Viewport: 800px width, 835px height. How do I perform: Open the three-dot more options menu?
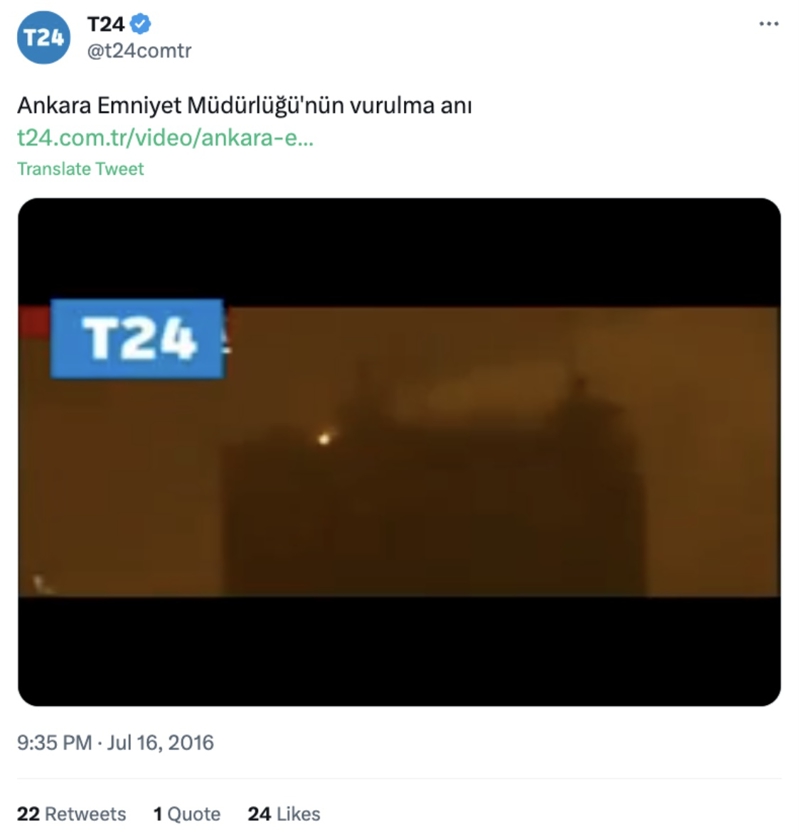[769, 24]
